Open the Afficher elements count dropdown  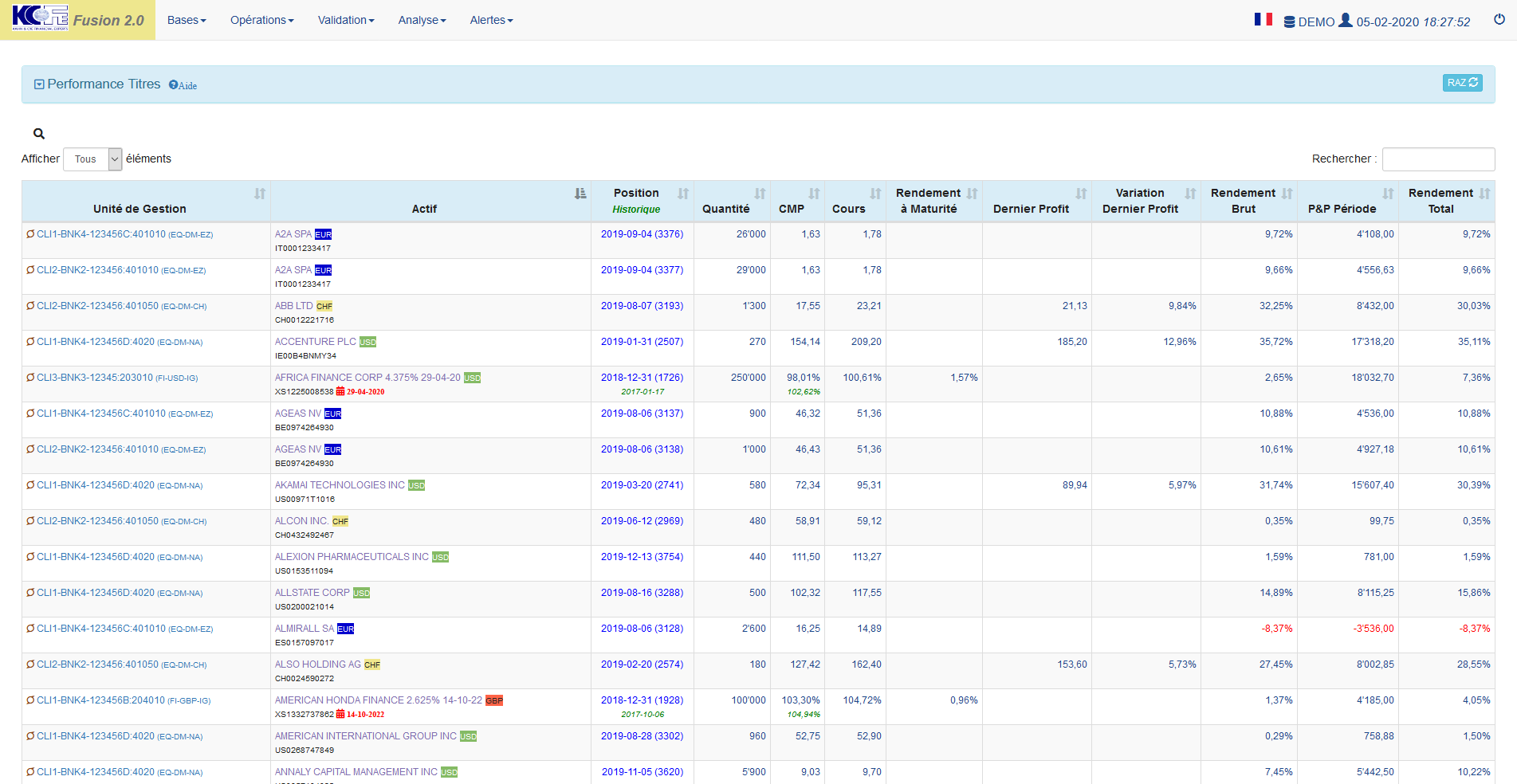pyautogui.click(x=92, y=159)
